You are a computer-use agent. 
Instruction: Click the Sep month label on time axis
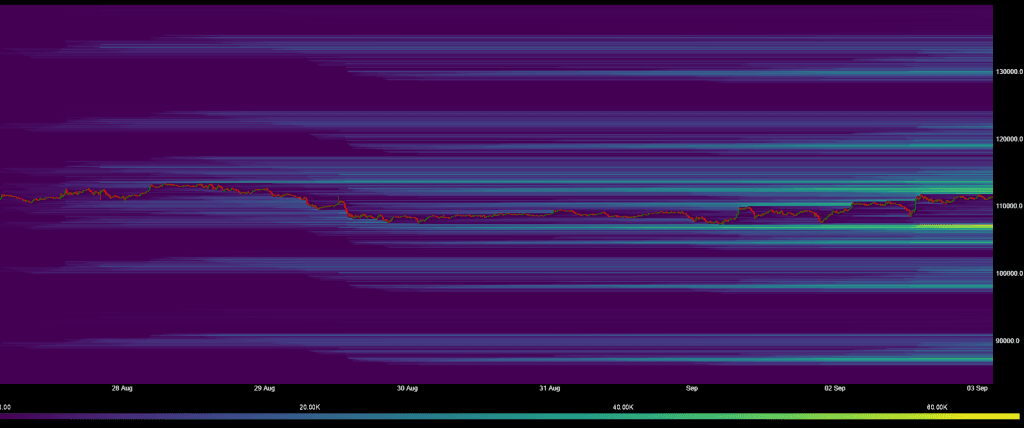[692, 387]
